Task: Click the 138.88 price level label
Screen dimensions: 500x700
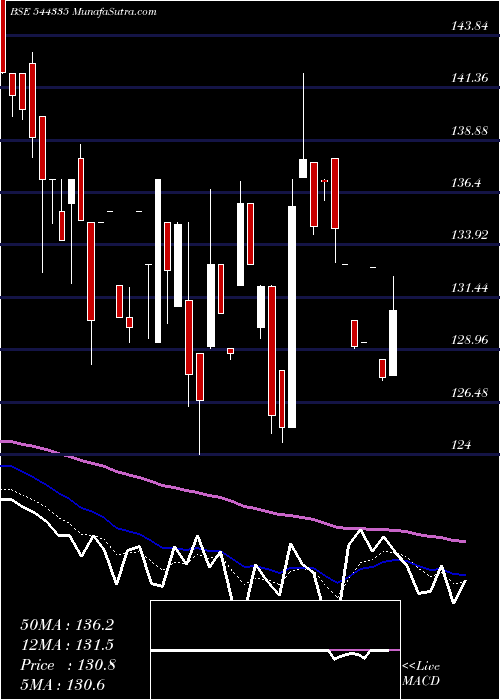Action: tap(469, 131)
